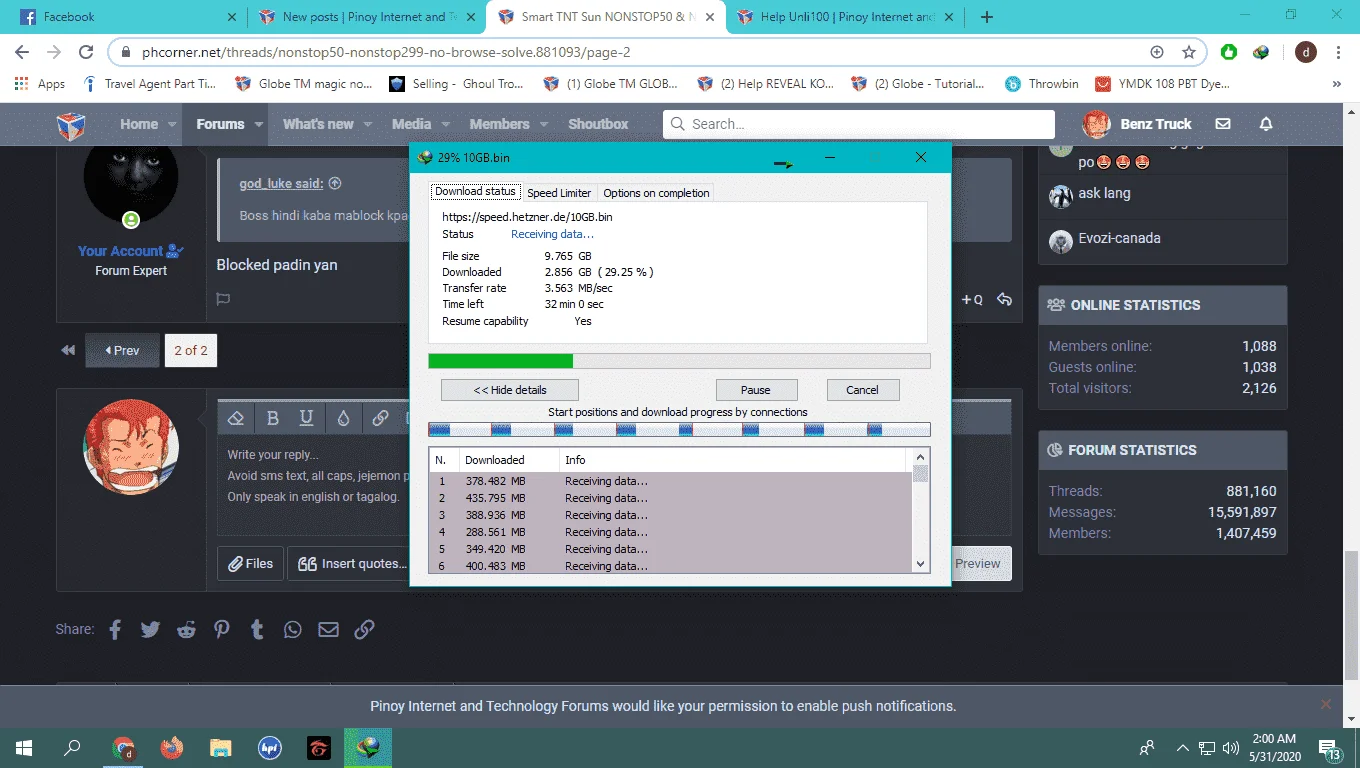Open File Explorer from the taskbar
1360x768 pixels.
pos(221,747)
